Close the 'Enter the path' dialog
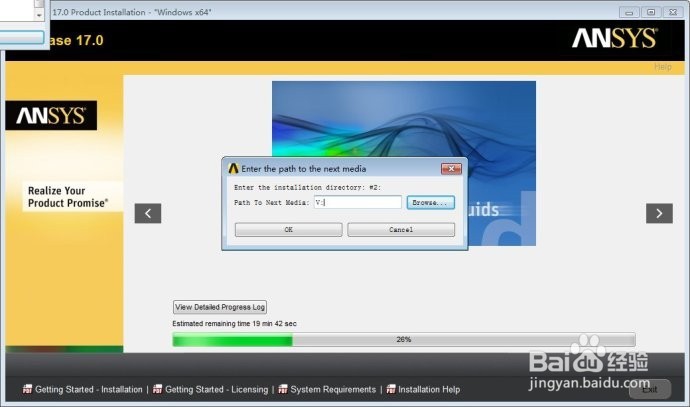 click(451, 169)
